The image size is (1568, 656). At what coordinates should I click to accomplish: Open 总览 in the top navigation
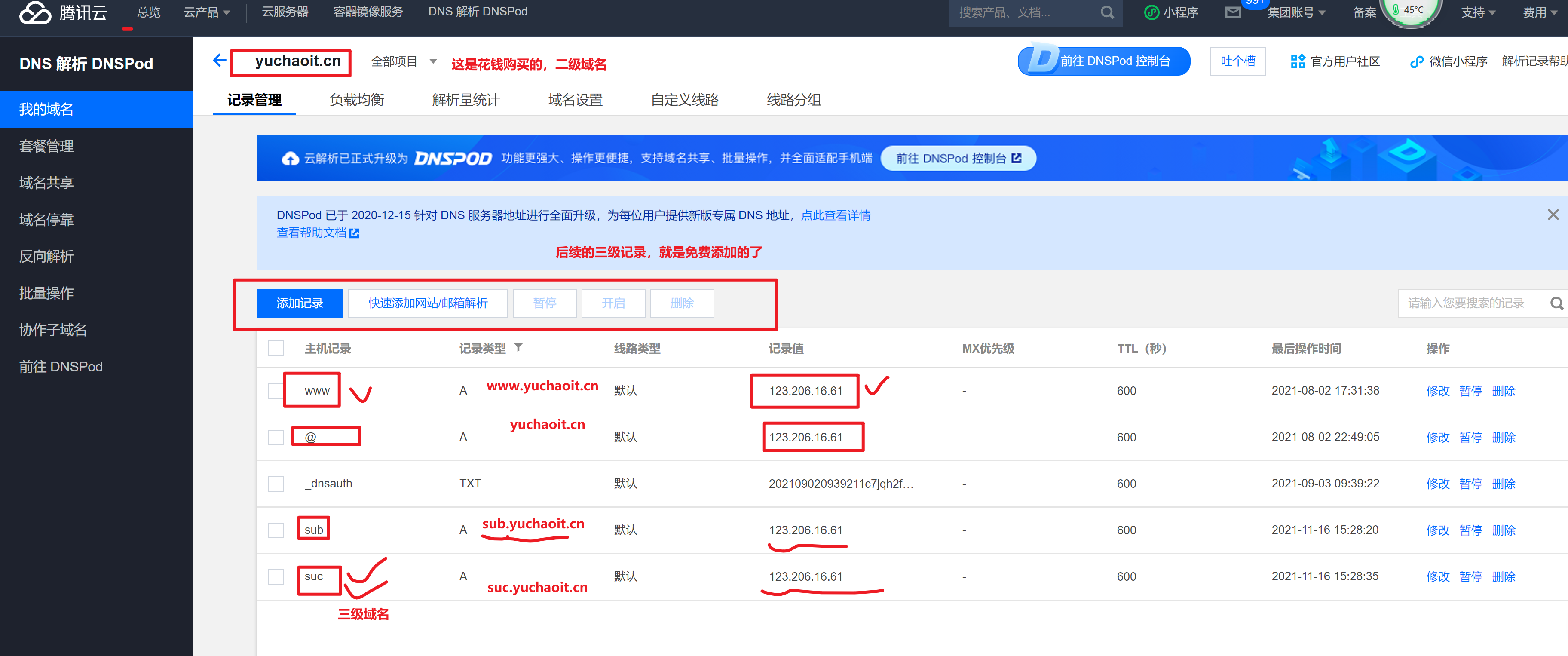click(x=149, y=12)
